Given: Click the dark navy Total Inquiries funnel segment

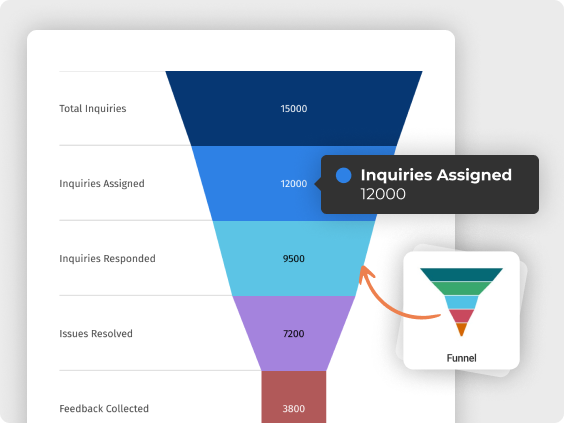Looking at the screenshot, I should click(294, 108).
